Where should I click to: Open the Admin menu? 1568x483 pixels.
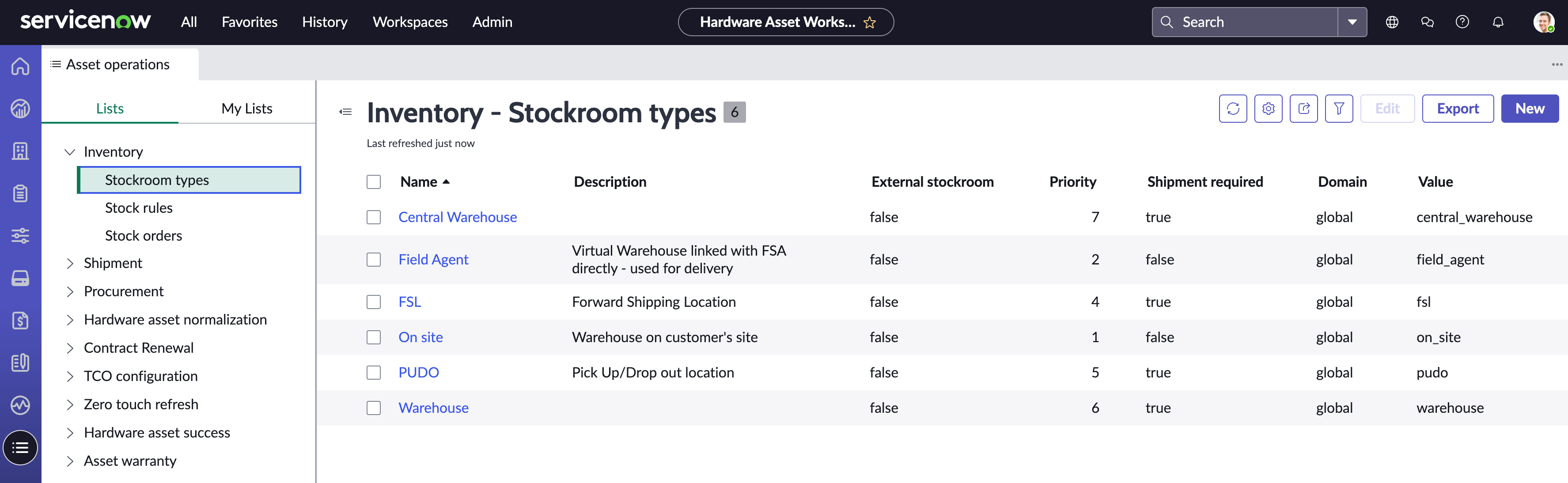coord(492,23)
